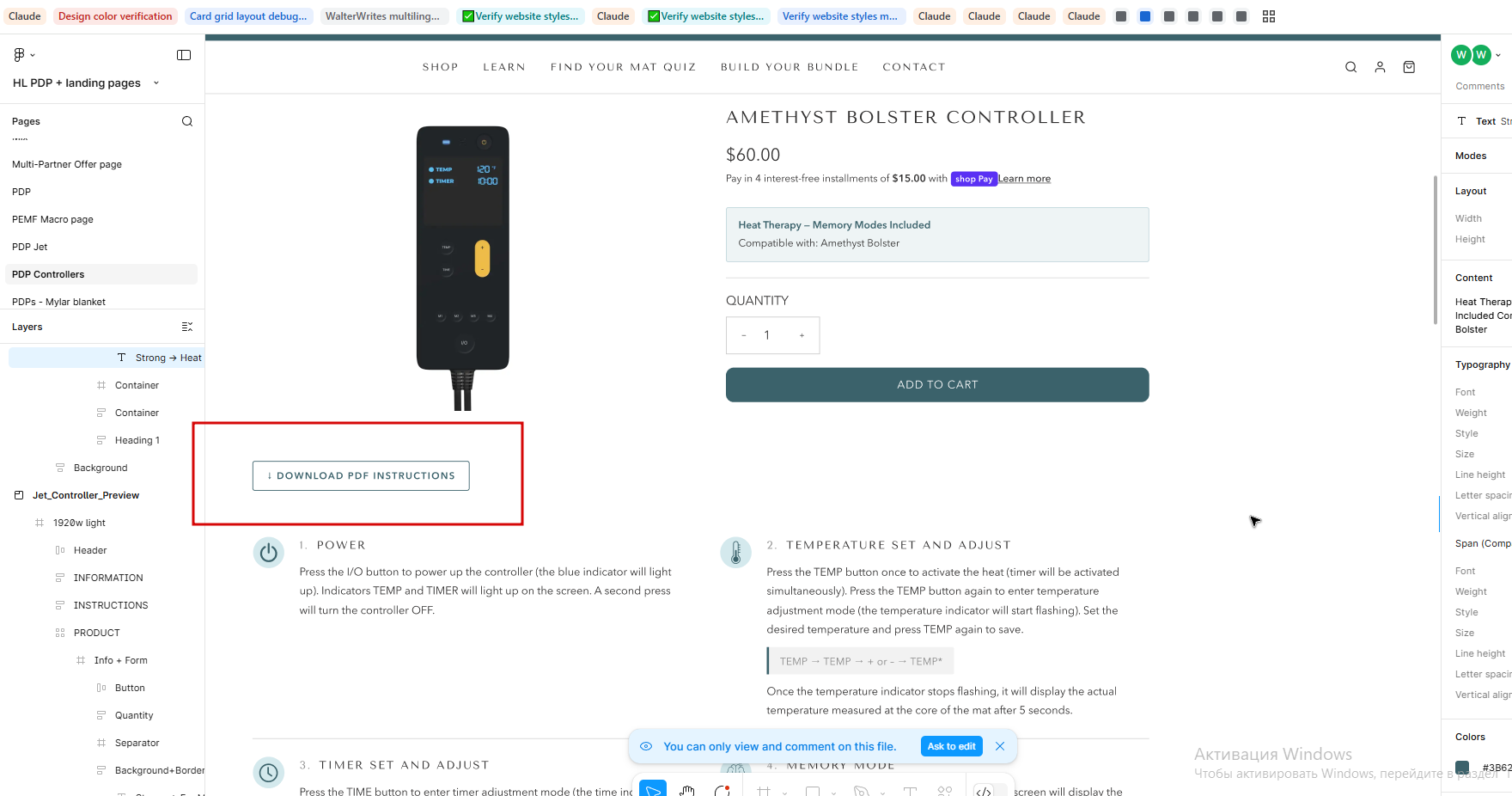Search pages with the magnifier icon
This screenshot has width=1512, height=796.
(x=187, y=121)
